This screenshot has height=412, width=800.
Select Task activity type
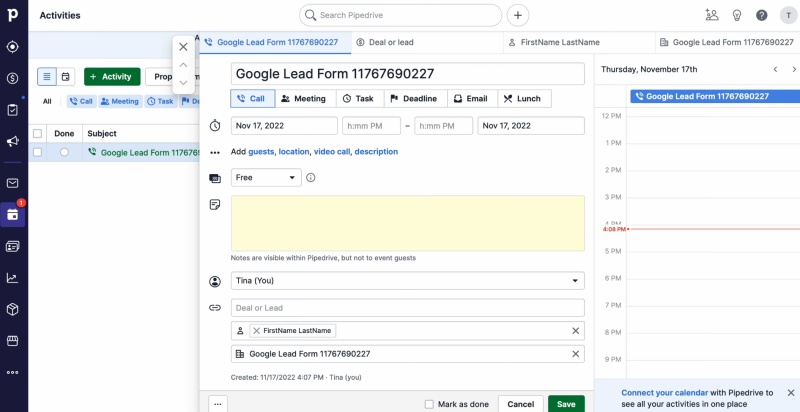pos(360,99)
